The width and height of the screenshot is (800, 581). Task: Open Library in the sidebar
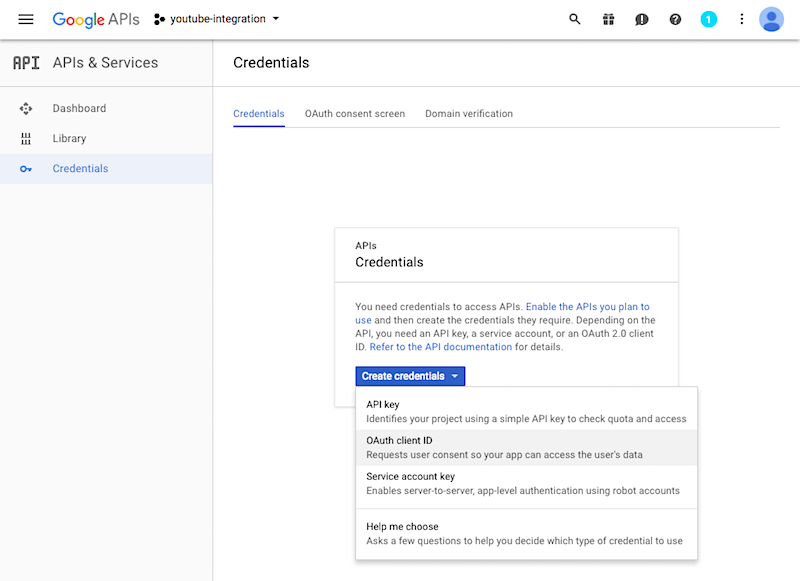click(69, 138)
